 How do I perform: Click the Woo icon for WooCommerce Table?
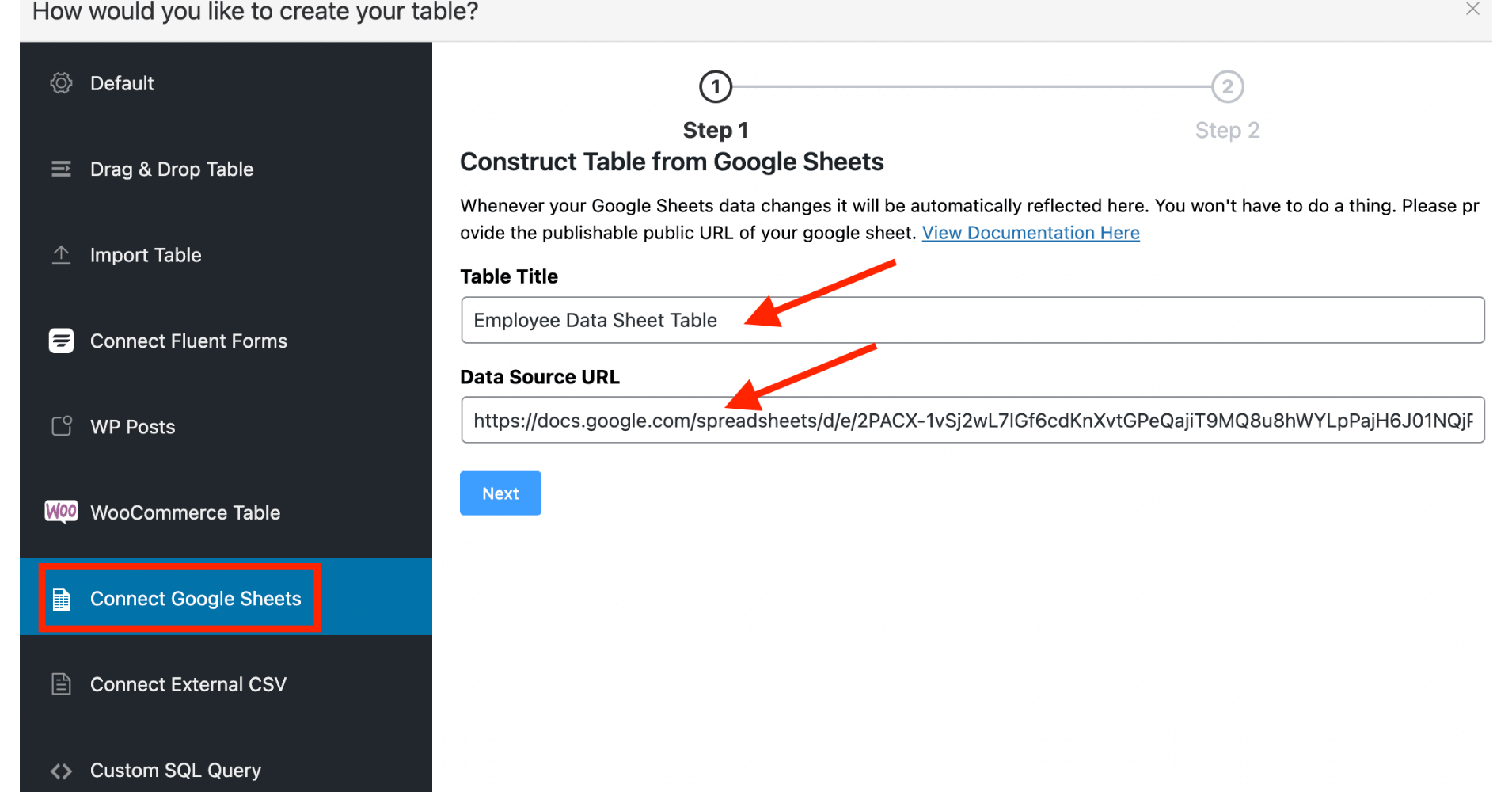(x=62, y=512)
